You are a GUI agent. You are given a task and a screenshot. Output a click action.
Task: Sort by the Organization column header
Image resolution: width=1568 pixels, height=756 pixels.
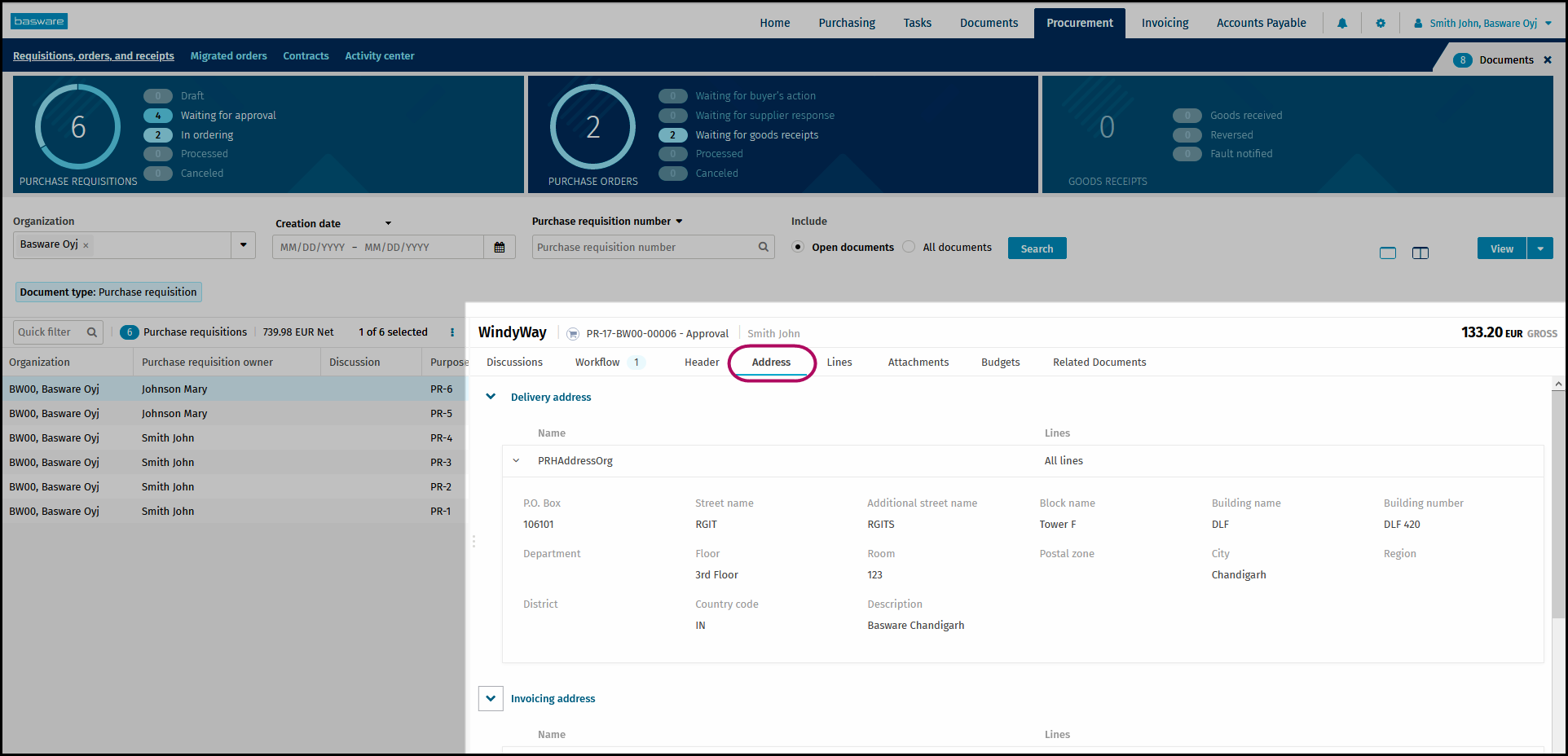click(x=39, y=362)
